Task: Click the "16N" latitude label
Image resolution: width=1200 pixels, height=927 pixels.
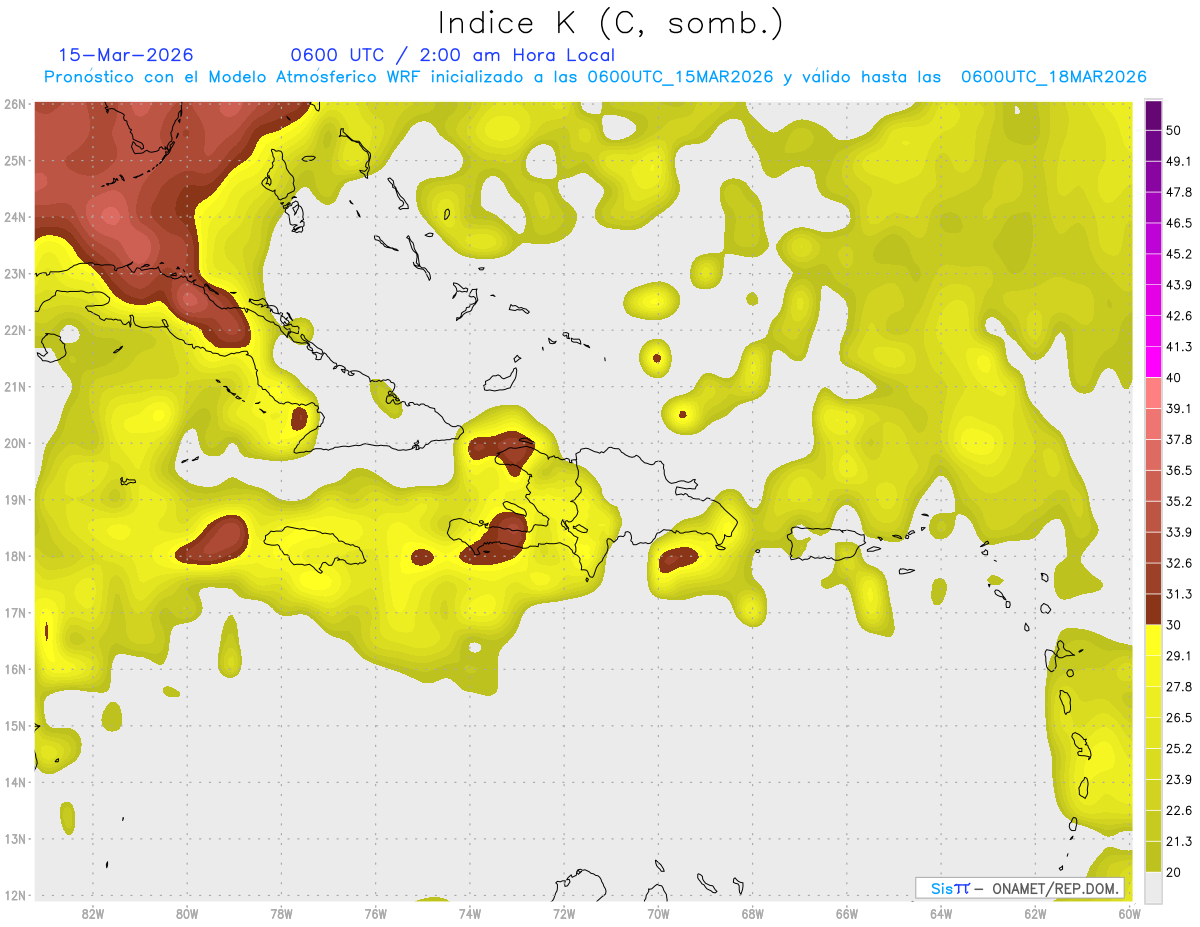Action: (16, 669)
